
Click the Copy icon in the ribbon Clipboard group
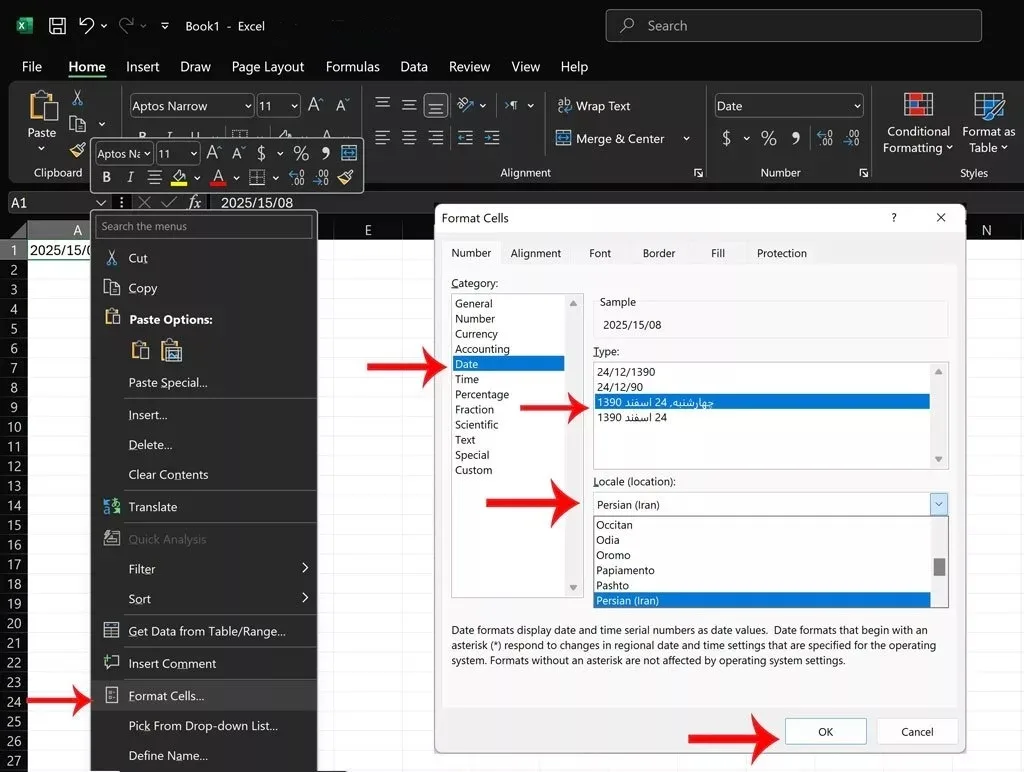point(78,123)
